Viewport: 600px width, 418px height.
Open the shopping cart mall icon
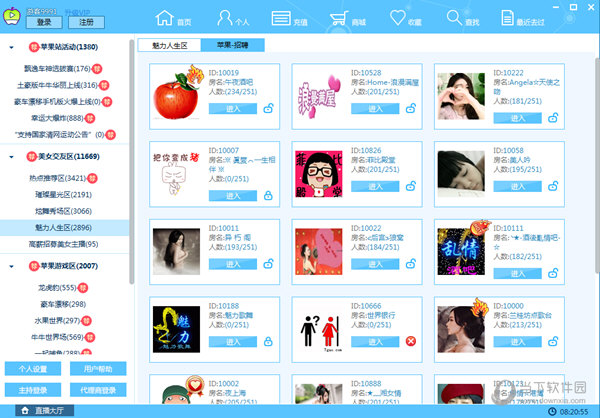click(x=339, y=18)
